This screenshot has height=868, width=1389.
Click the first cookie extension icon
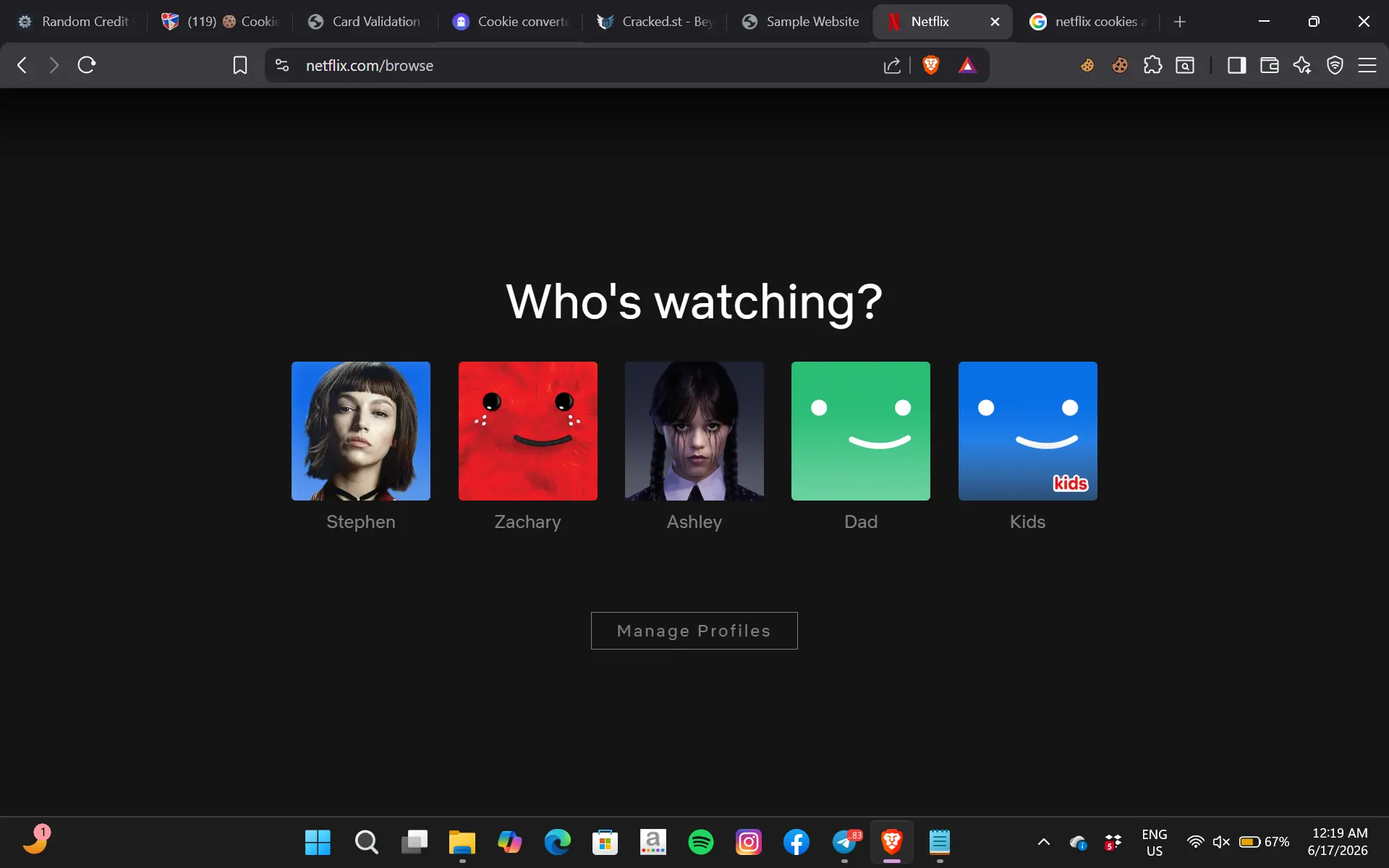[x=1087, y=65]
